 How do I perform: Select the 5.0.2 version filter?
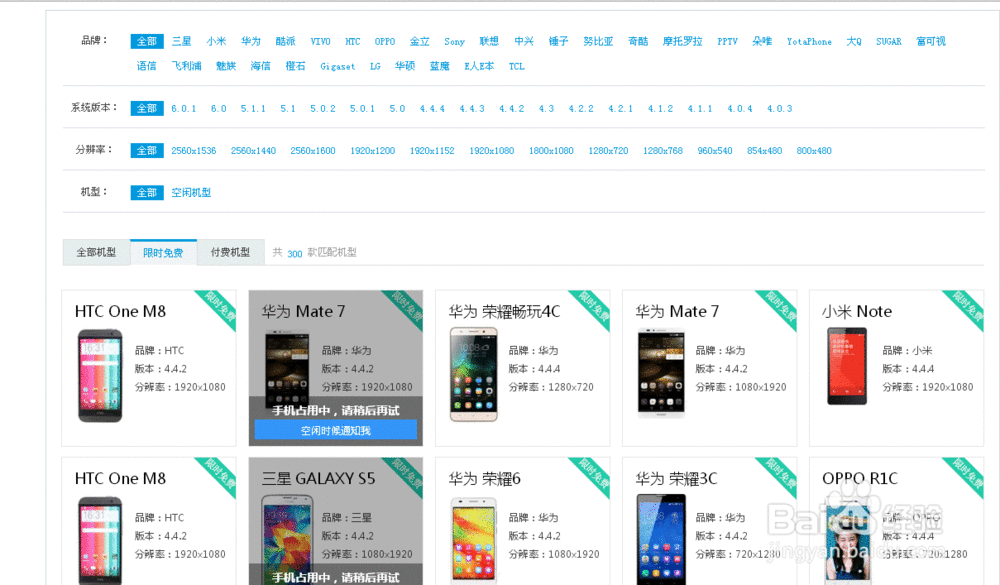323,108
